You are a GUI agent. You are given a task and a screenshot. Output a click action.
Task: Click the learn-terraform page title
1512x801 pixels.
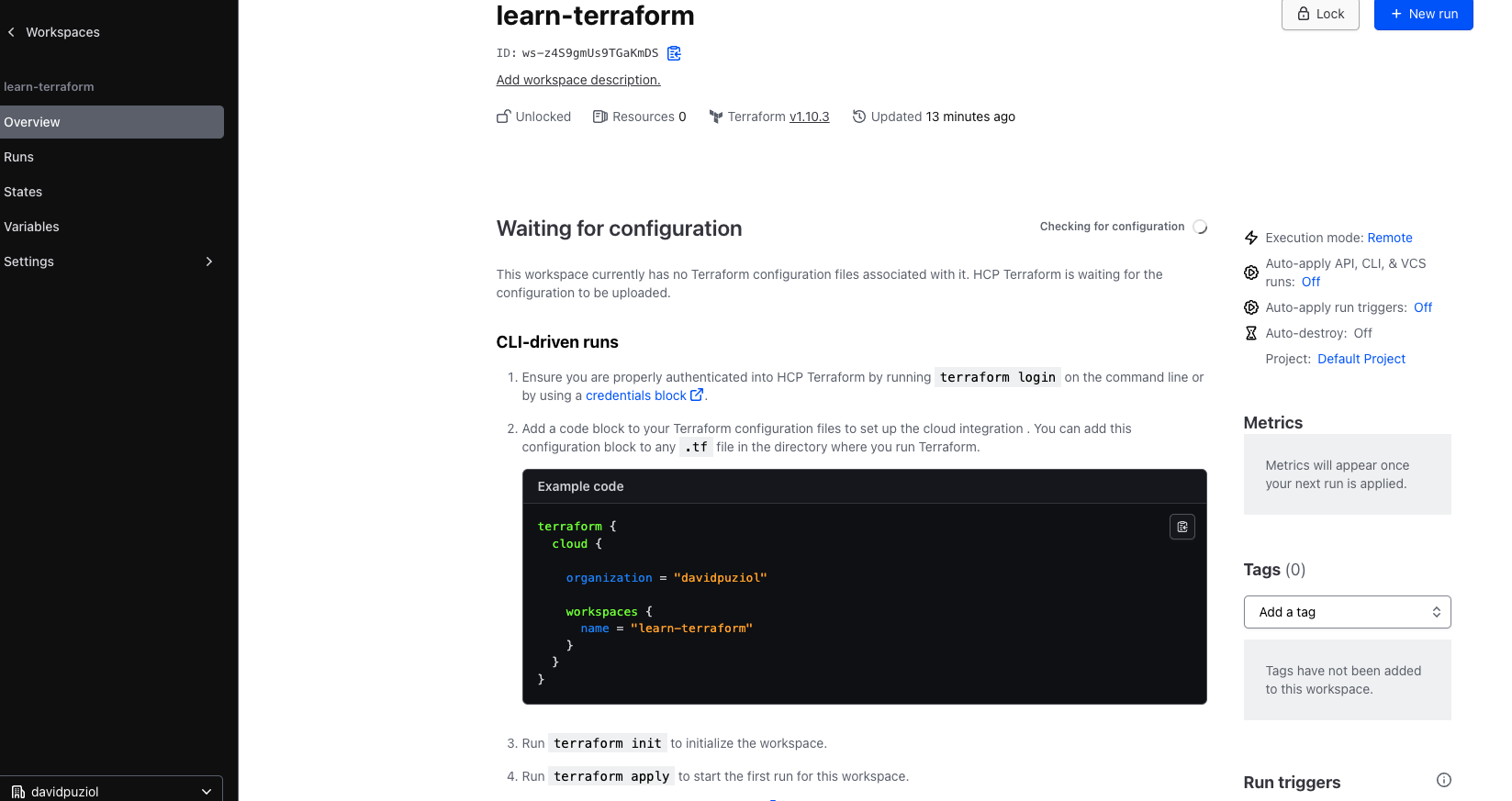pos(595,15)
